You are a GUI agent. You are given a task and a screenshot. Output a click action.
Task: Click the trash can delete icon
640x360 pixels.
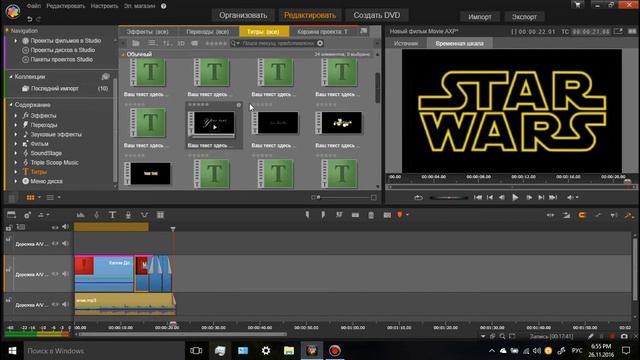click(x=371, y=215)
